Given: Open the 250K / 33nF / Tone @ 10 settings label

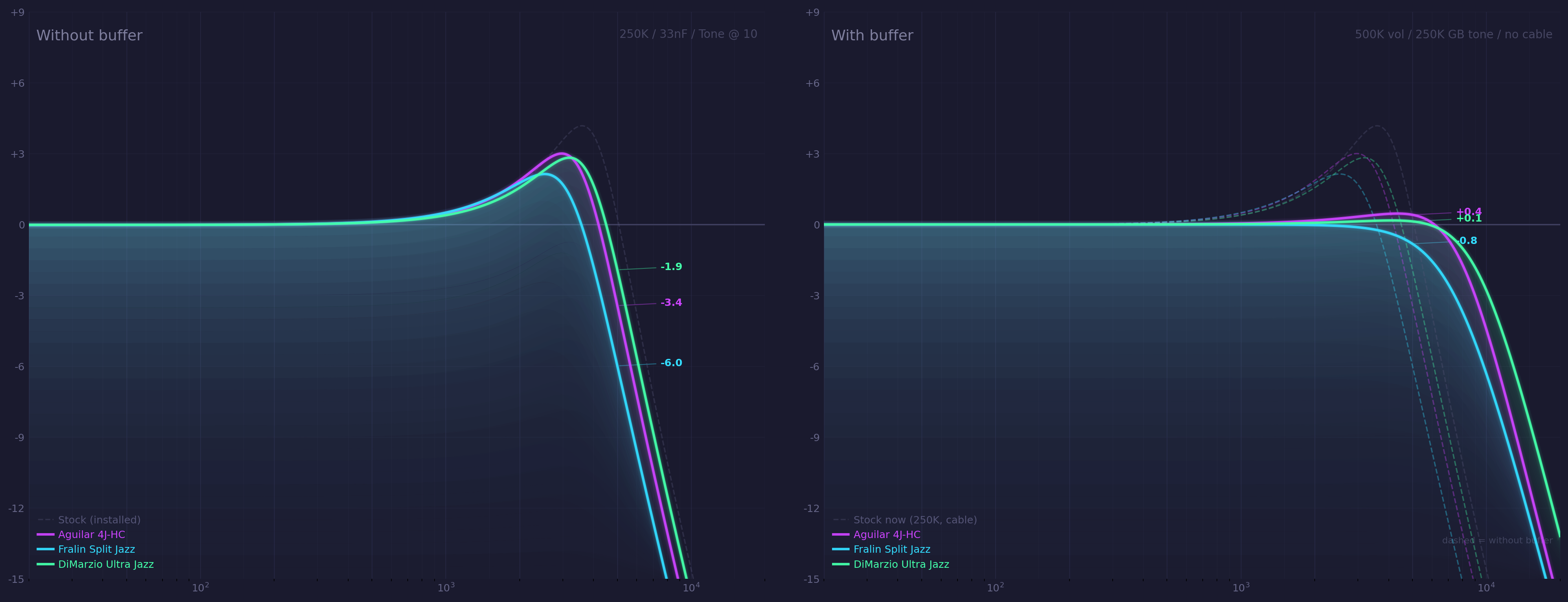Looking at the screenshot, I should 688,33.
